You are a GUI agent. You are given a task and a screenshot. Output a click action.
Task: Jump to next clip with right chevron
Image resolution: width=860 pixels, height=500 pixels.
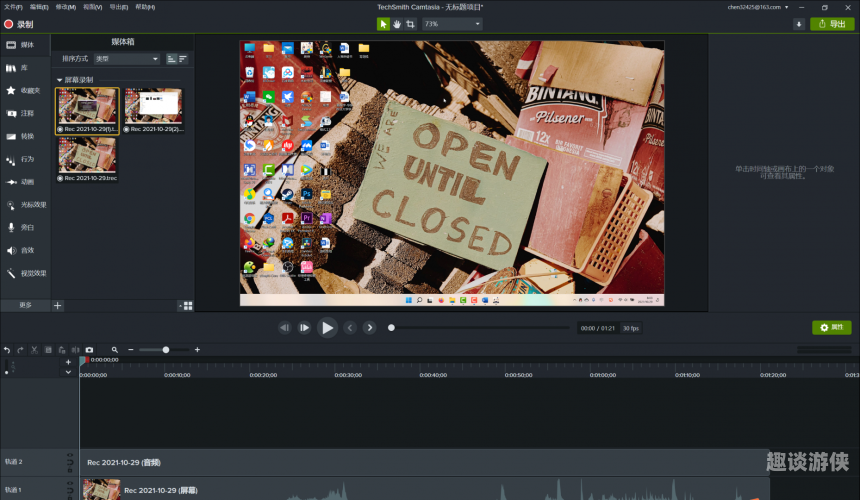(x=370, y=328)
